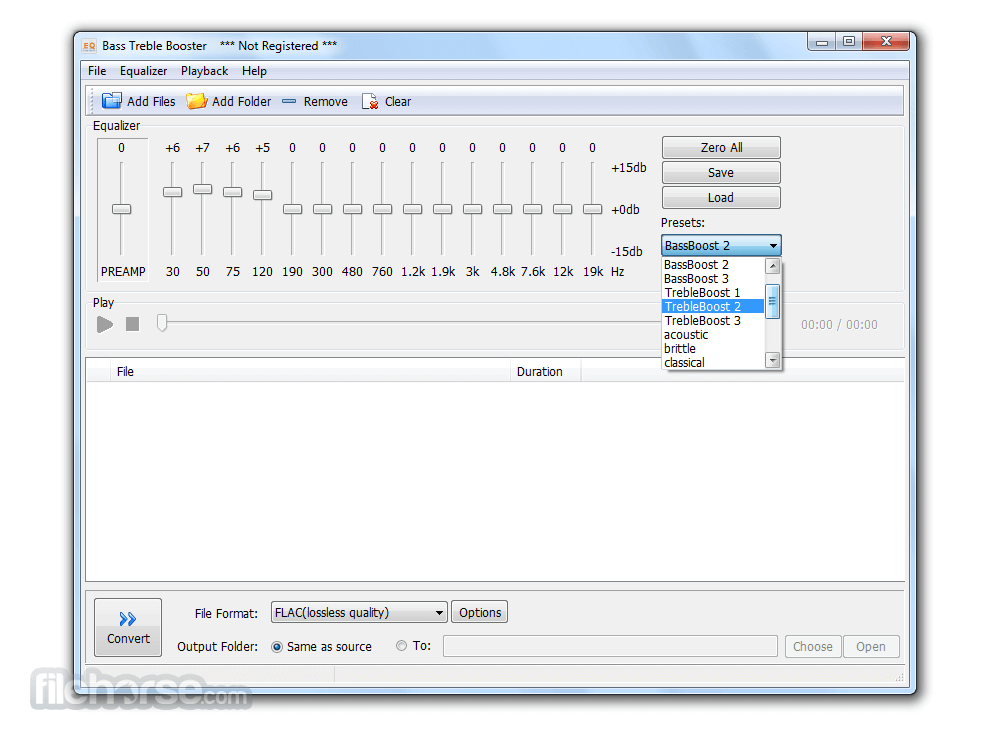The image size is (990, 740).
Task: Click the Clear list toolbar icon
Action: 370,101
